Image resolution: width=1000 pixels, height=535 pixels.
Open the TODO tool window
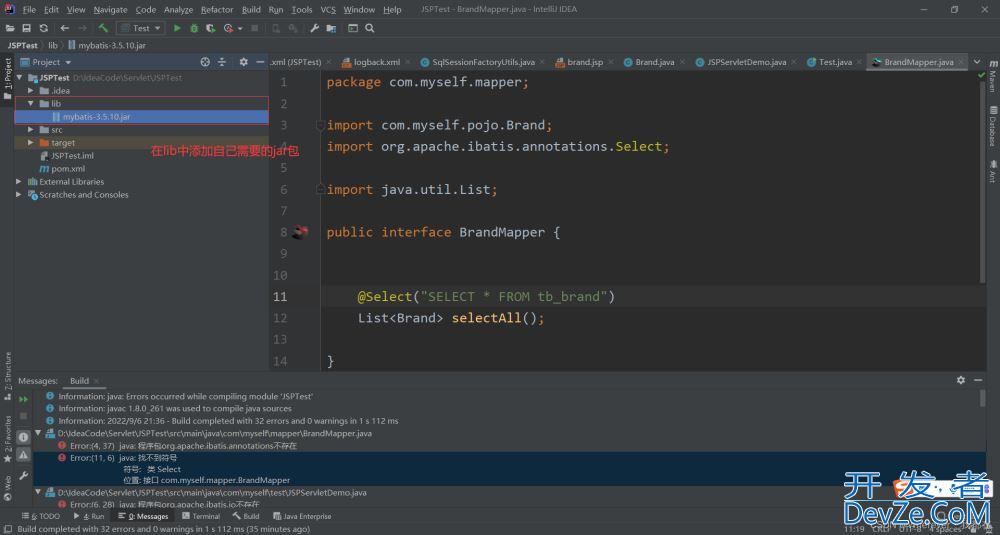[41, 517]
